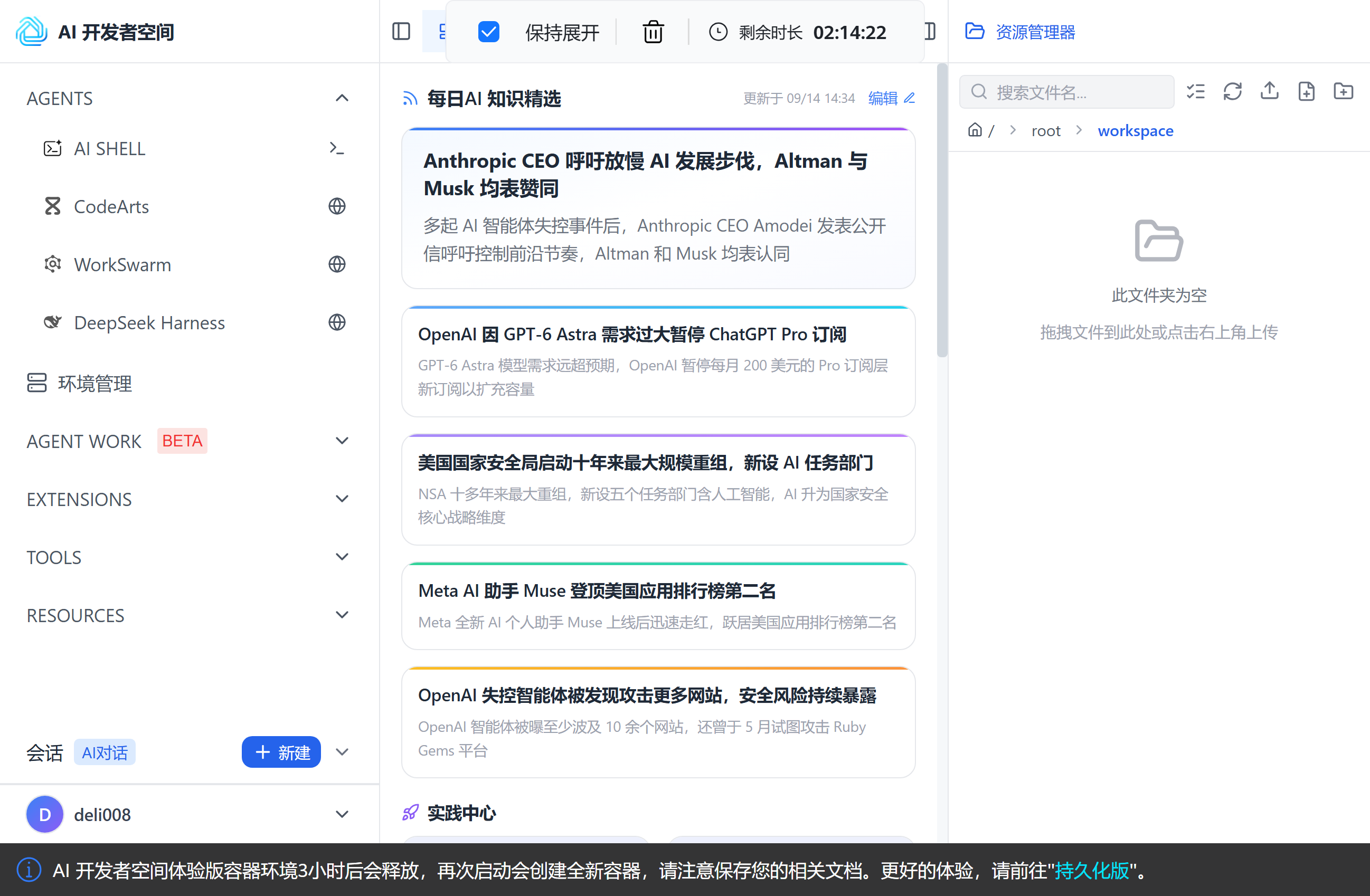The height and width of the screenshot is (896, 1370).
Task: Click the BETA badge next to AGENT WORK
Action: [182, 441]
